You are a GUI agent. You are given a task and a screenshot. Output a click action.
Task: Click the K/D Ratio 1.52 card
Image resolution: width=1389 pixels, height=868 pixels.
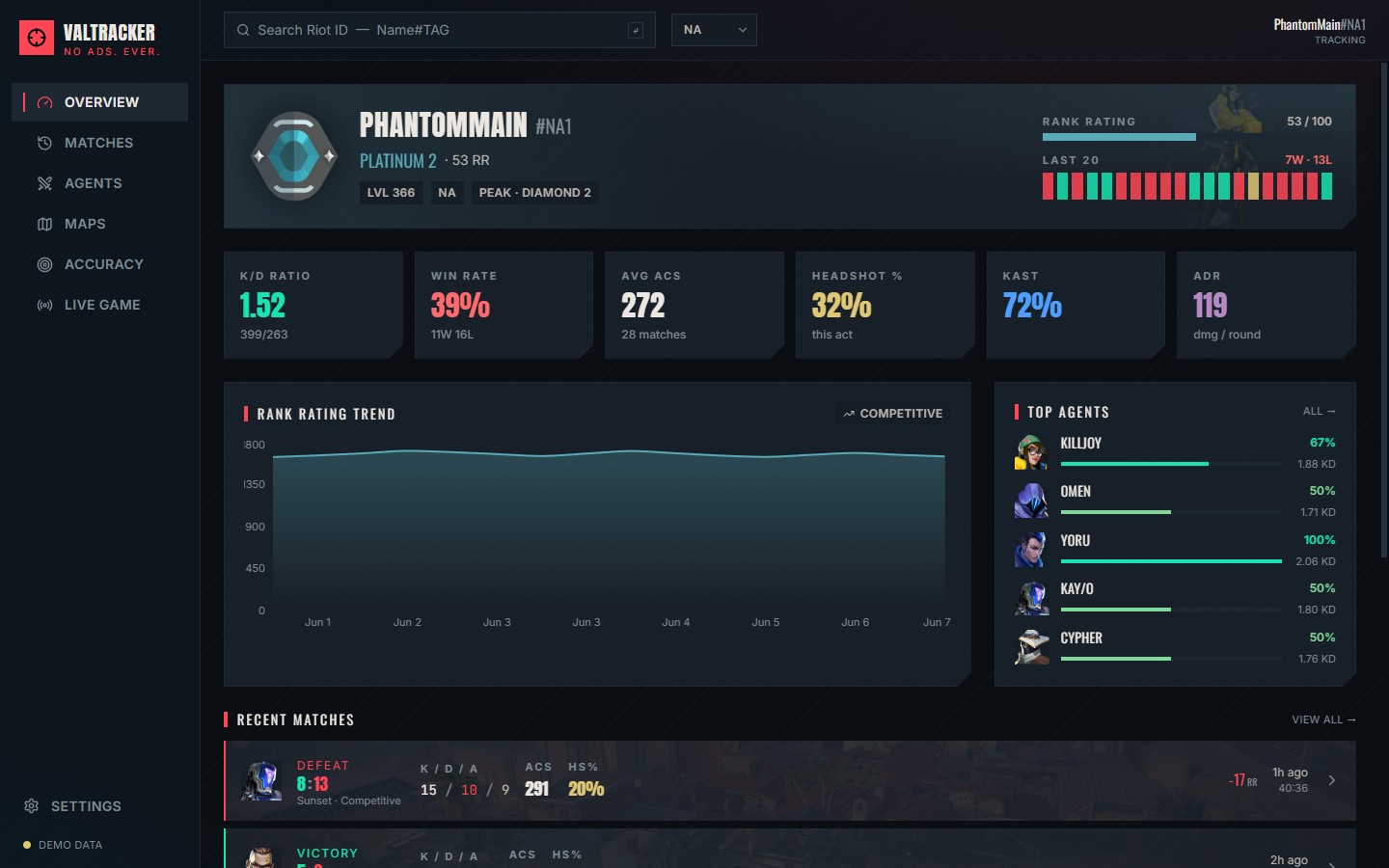pyautogui.click(x=313, y=305)
